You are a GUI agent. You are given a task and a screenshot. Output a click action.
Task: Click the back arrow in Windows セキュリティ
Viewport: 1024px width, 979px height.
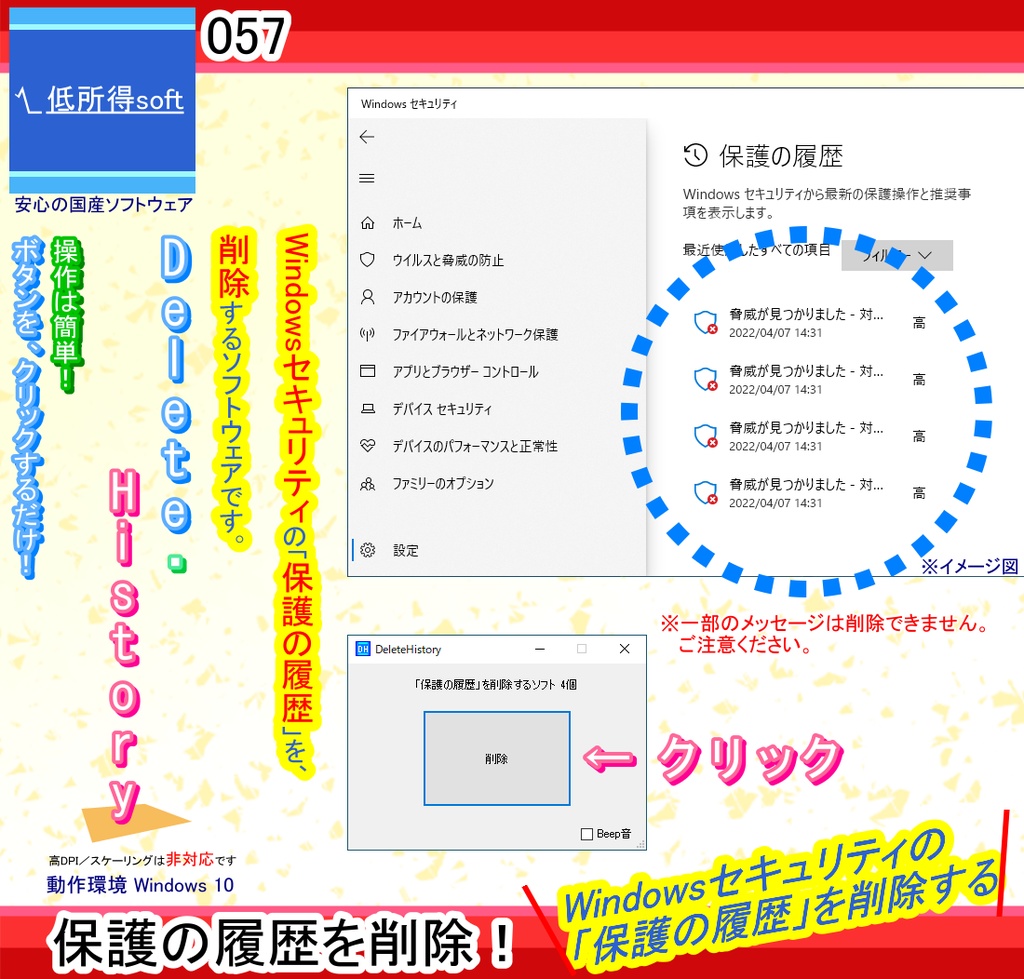click(366, 137)
